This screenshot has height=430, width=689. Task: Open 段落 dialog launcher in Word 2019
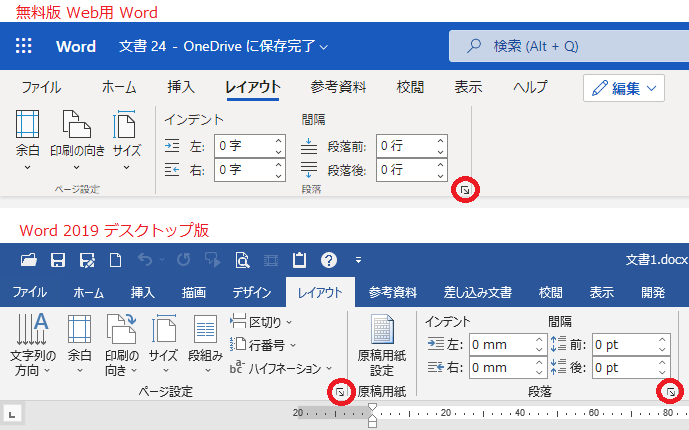(x=671, y=392)
